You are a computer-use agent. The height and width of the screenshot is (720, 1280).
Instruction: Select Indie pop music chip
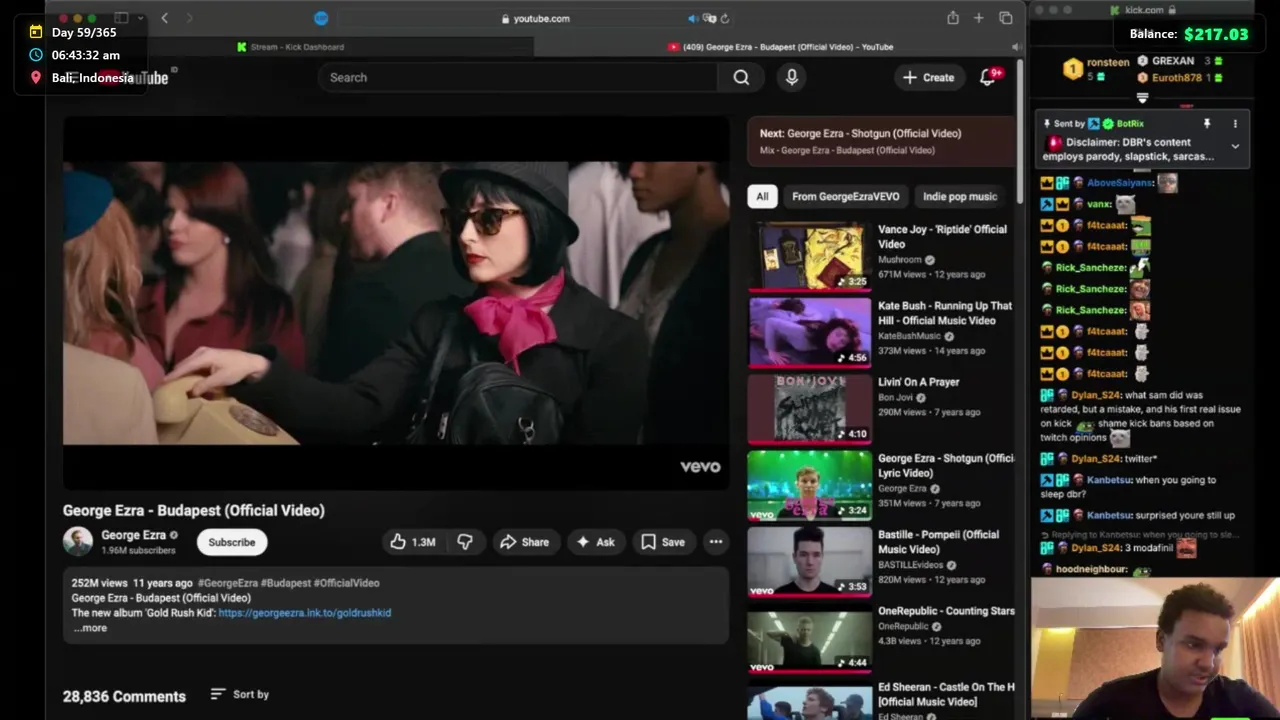[x=960, y=196]
